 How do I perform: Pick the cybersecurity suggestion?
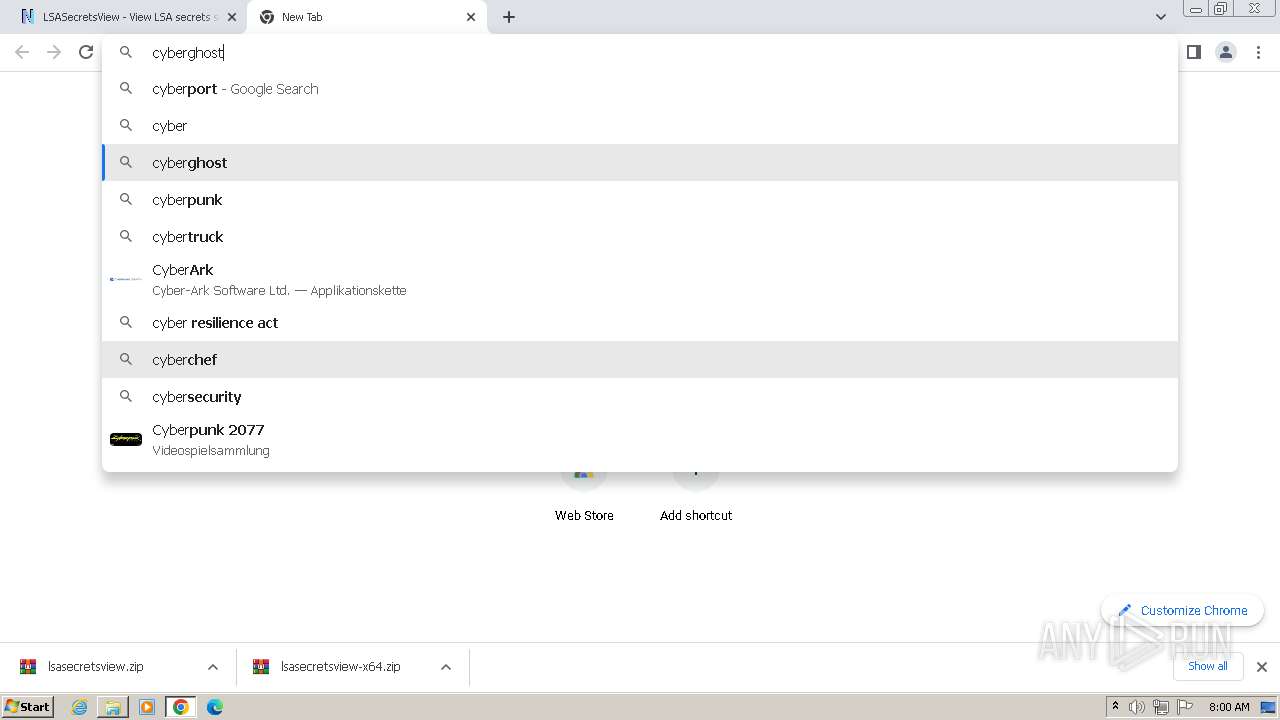(x=640, y=397)
